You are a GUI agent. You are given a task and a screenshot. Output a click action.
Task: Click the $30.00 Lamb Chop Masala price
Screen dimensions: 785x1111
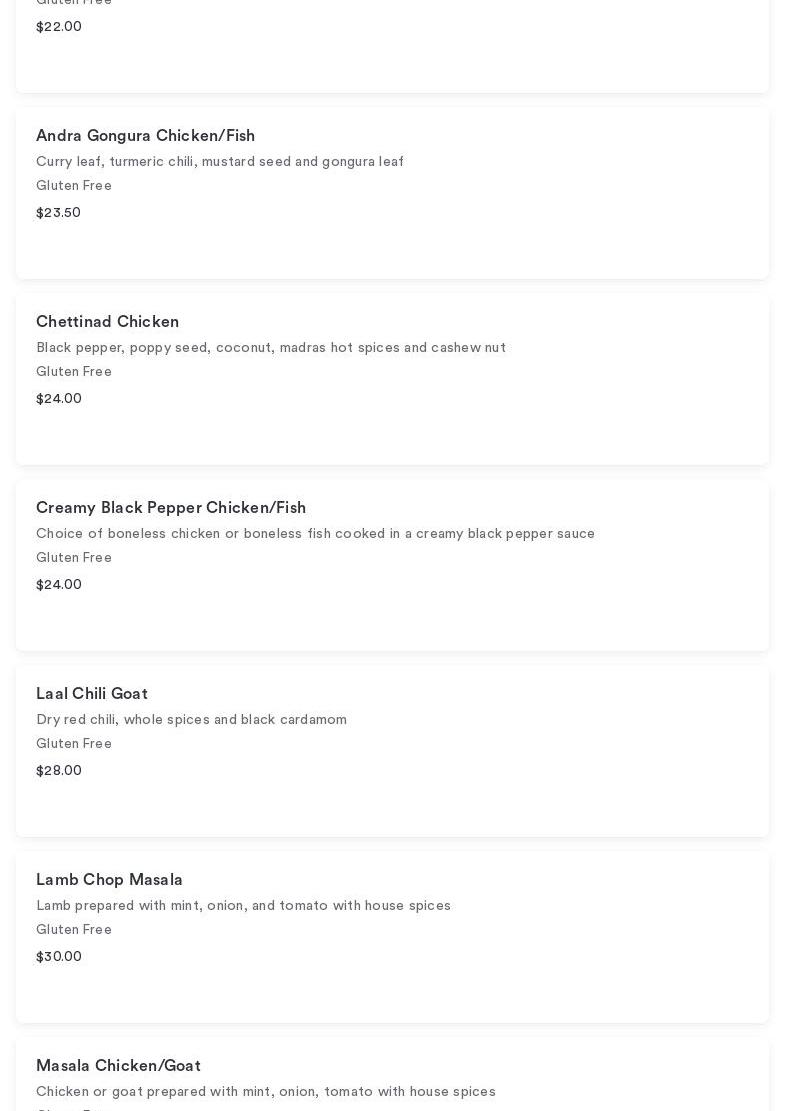pyautogui.click(x=59, y=957)
